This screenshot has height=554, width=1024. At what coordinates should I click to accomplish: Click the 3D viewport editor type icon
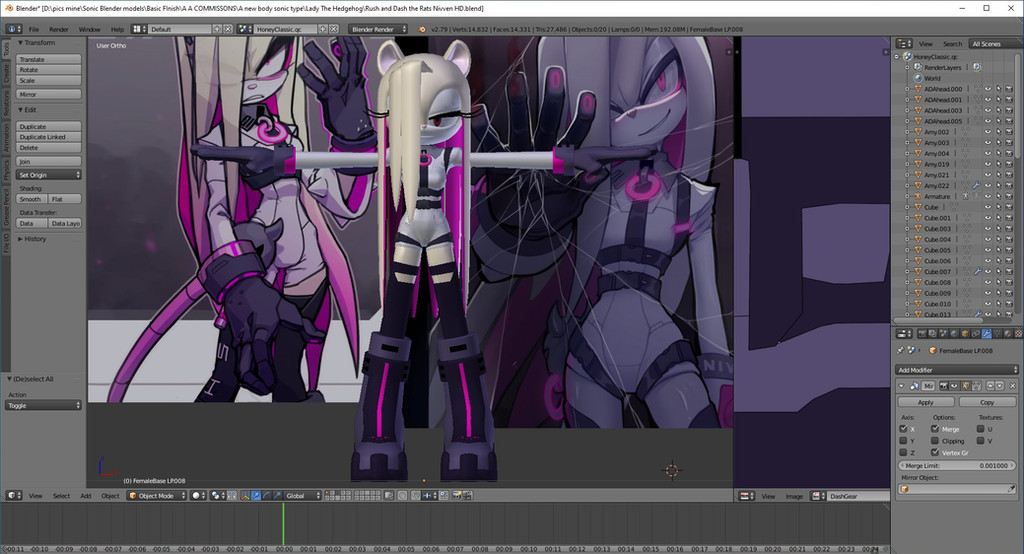pos(14,495)
